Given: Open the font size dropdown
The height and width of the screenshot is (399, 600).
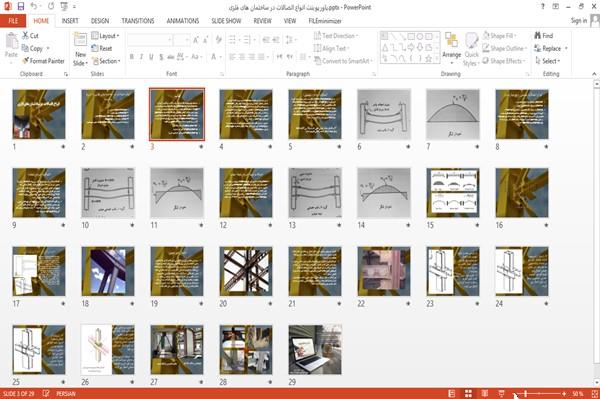Looking at the screenshot, I should point(187,40).
